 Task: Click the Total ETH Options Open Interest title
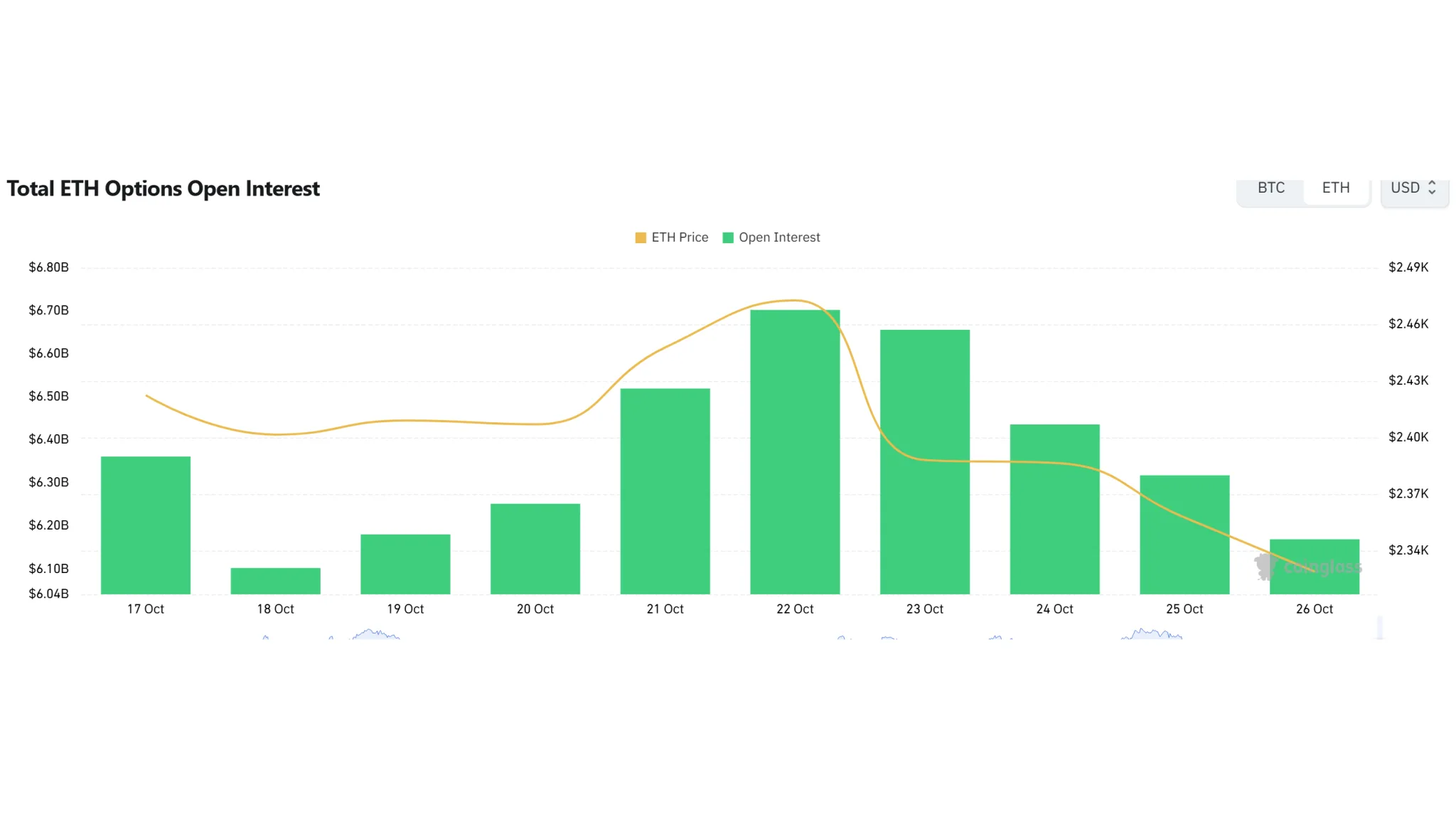(x=164, y=188)
